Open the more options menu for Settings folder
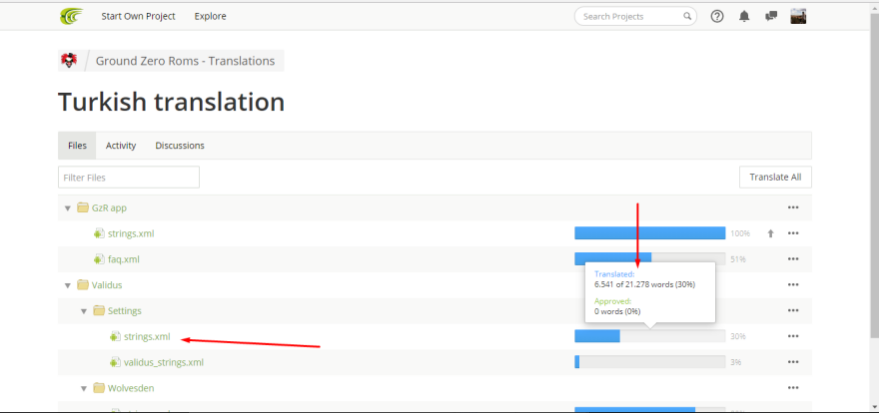 point(793,311)
